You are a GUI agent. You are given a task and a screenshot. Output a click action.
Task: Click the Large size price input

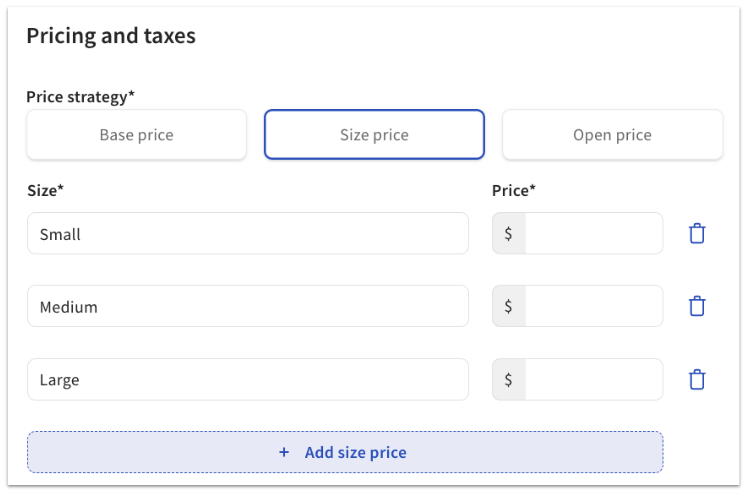coord(593,380)
